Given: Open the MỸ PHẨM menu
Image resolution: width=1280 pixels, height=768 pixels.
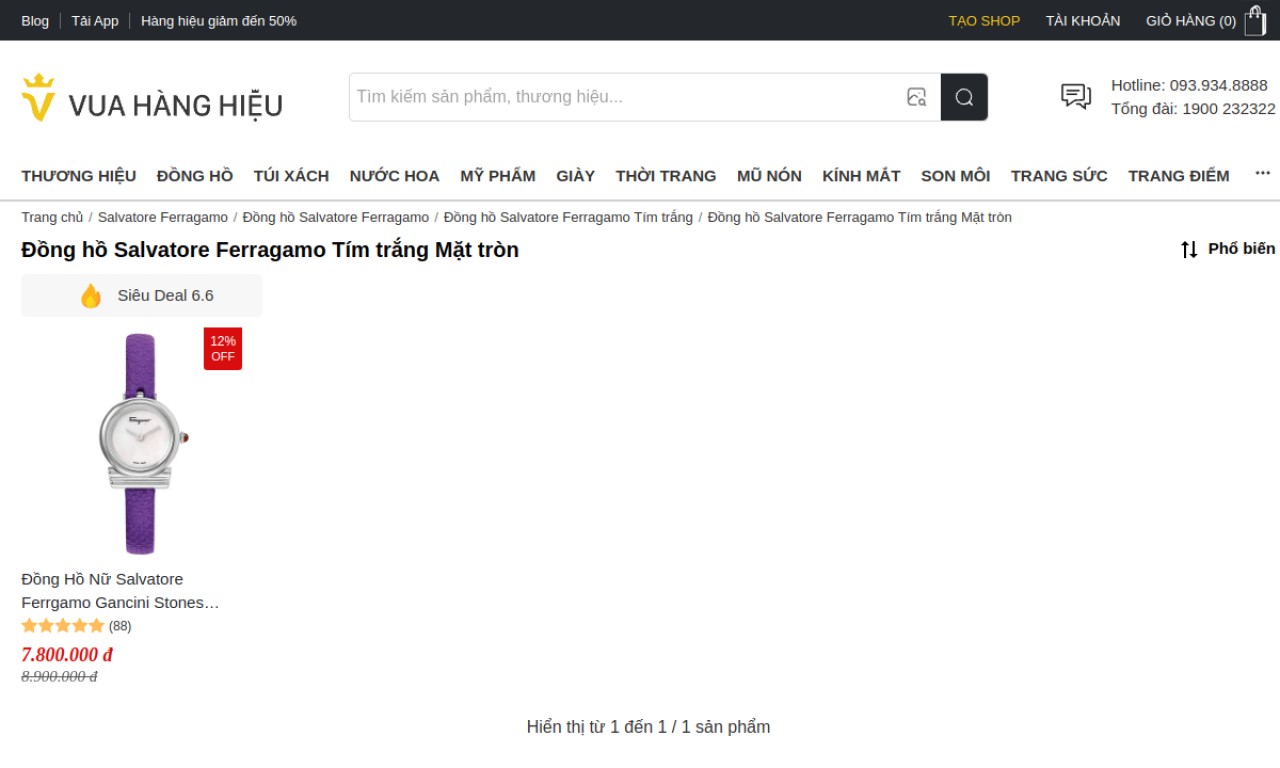Looking at the screenshot, I should pos(498,176).
